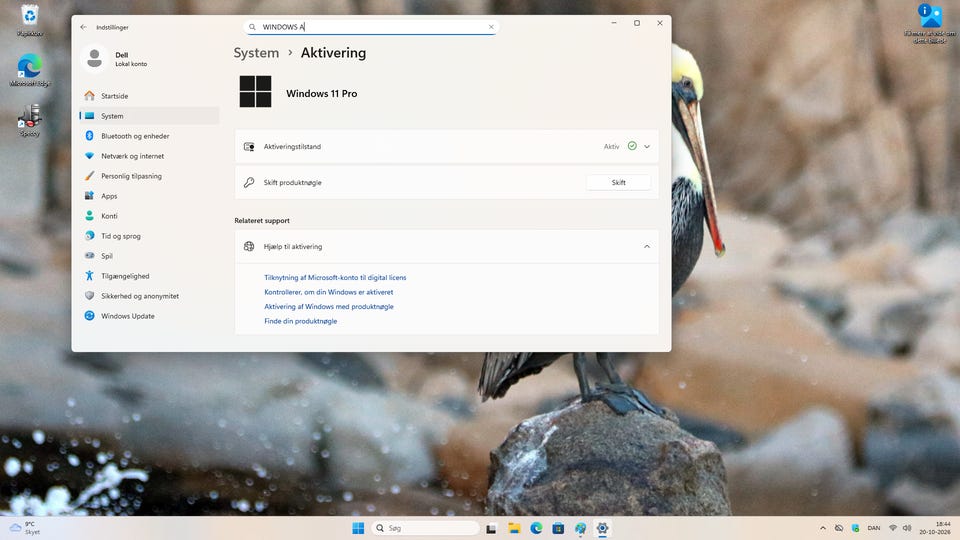Screen dimensions: 960x540
Task: Clear the search box with X
Action: click(x=491, y=27)
